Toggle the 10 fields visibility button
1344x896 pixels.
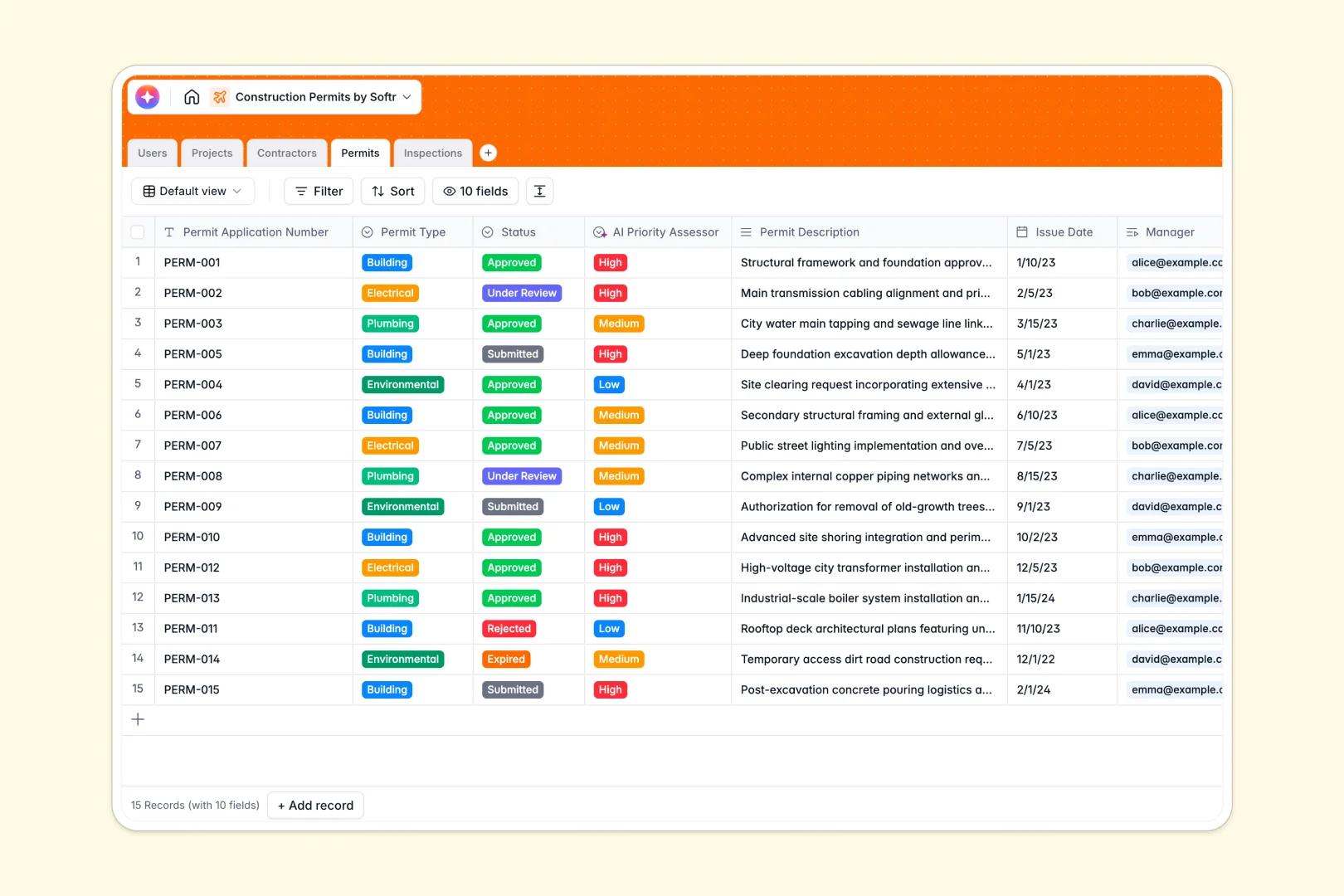point(475,191)
